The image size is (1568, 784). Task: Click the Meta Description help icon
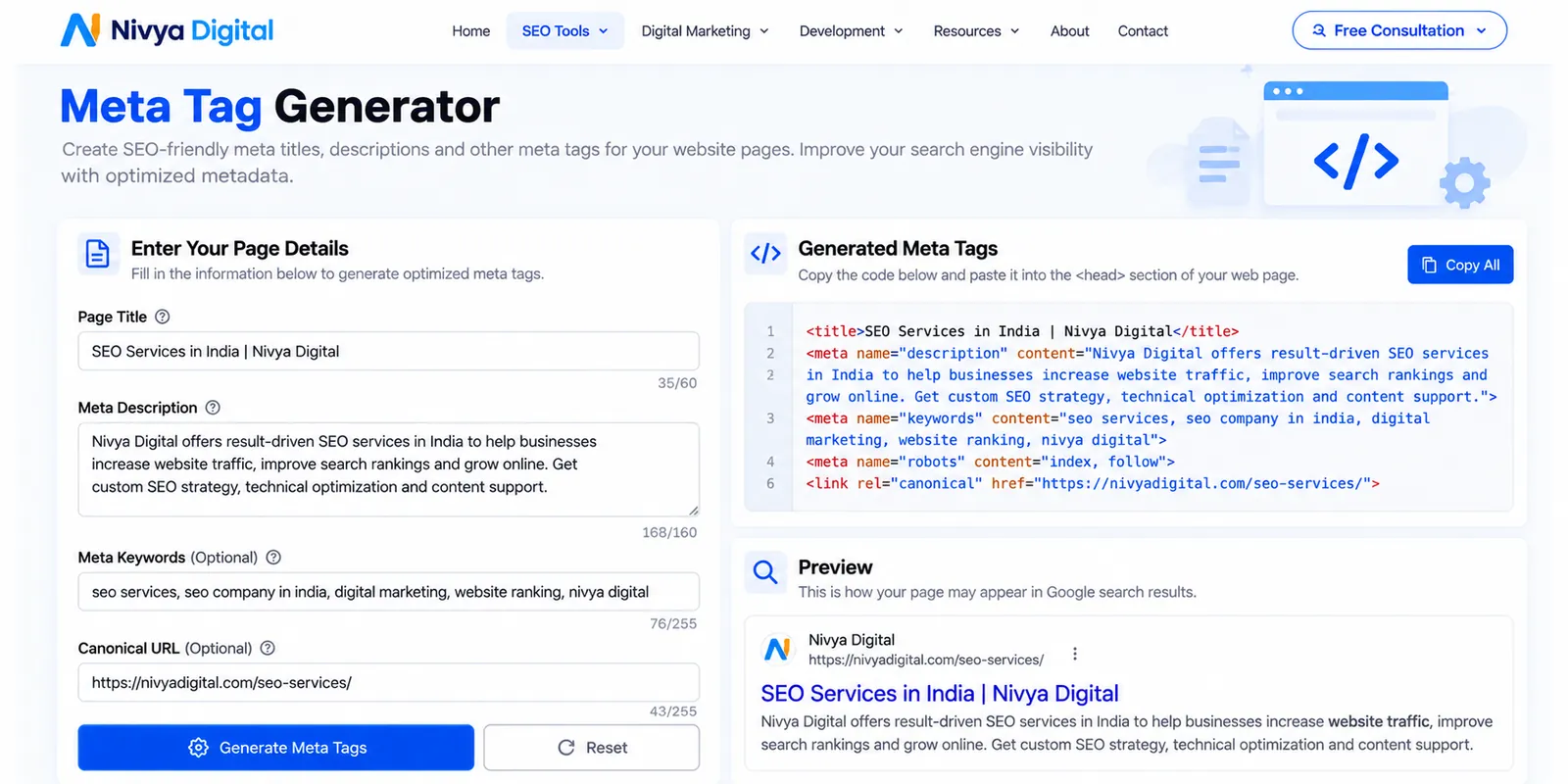[x=213, y=408]
